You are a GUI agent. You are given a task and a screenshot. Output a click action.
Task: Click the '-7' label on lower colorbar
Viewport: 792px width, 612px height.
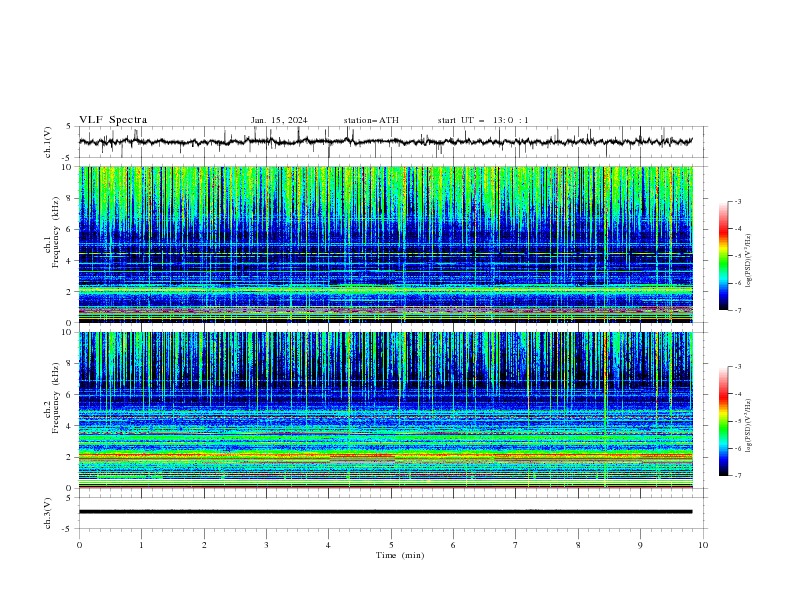[x=737, y=475]
